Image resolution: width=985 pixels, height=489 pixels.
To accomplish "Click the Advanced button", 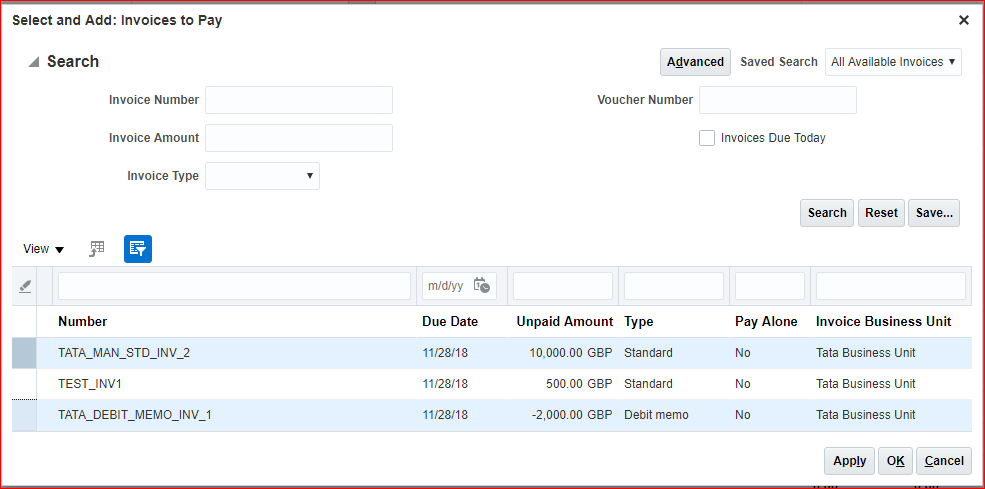I will (695, 62).
